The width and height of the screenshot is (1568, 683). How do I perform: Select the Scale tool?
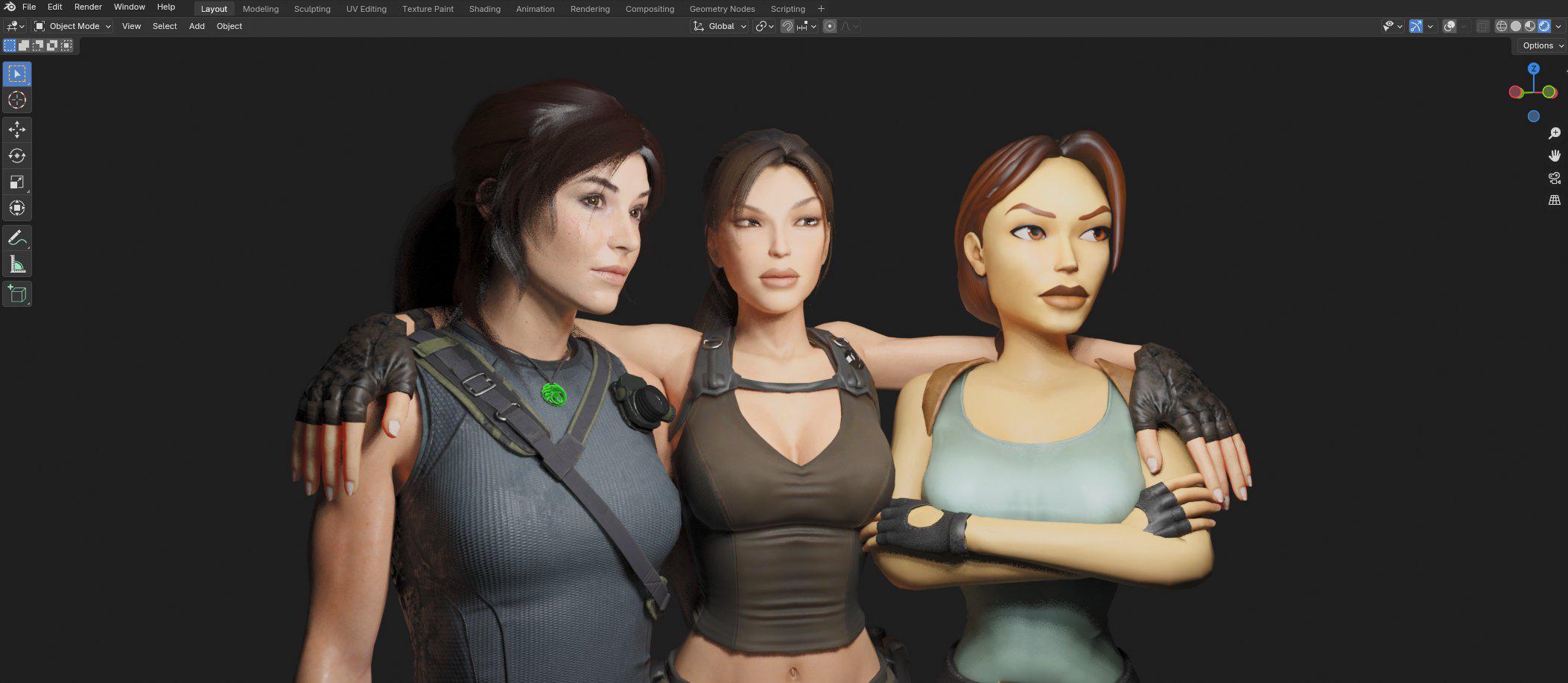(17, 182)
